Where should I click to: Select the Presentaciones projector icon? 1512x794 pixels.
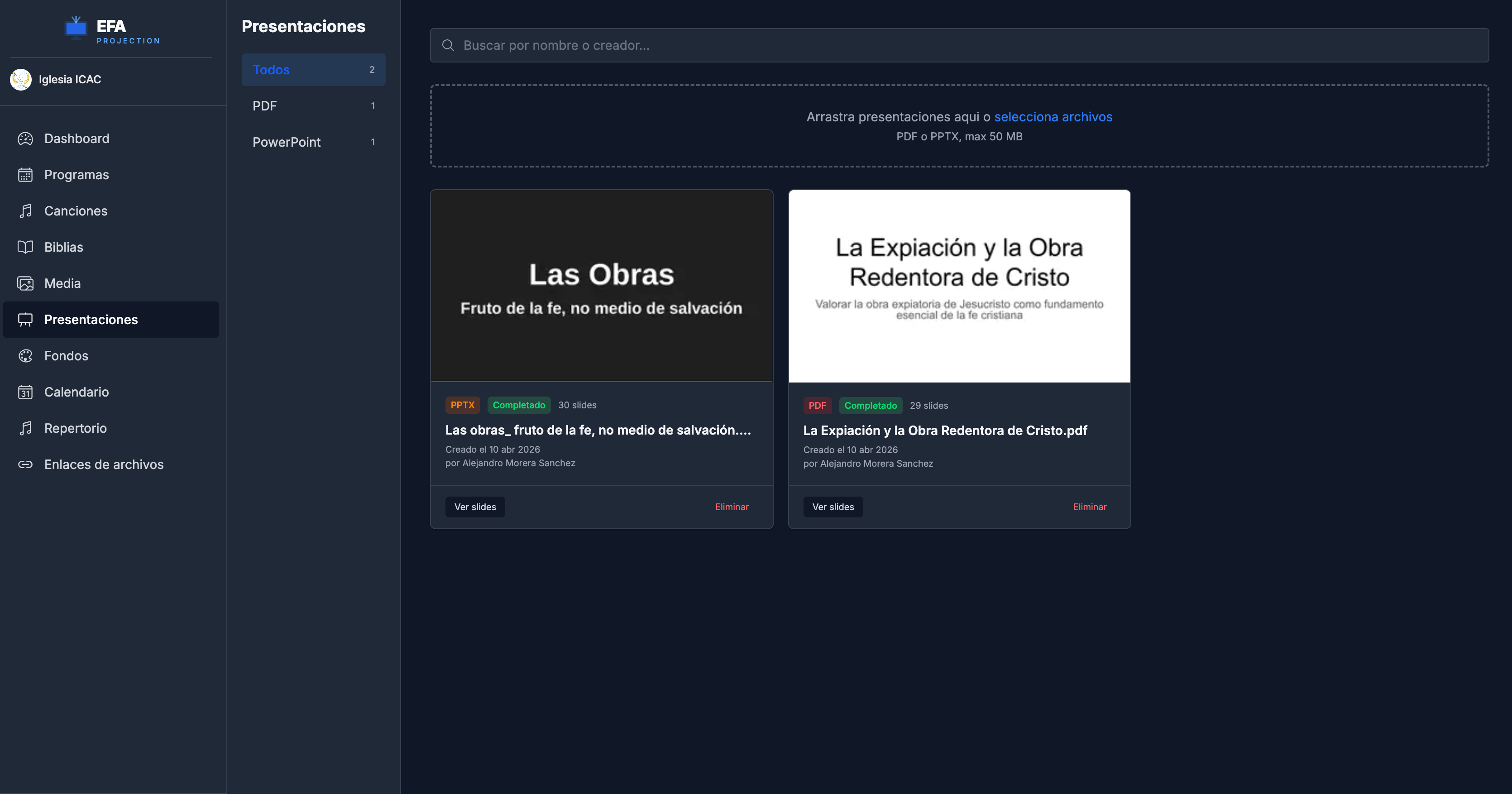click(25, 319)
